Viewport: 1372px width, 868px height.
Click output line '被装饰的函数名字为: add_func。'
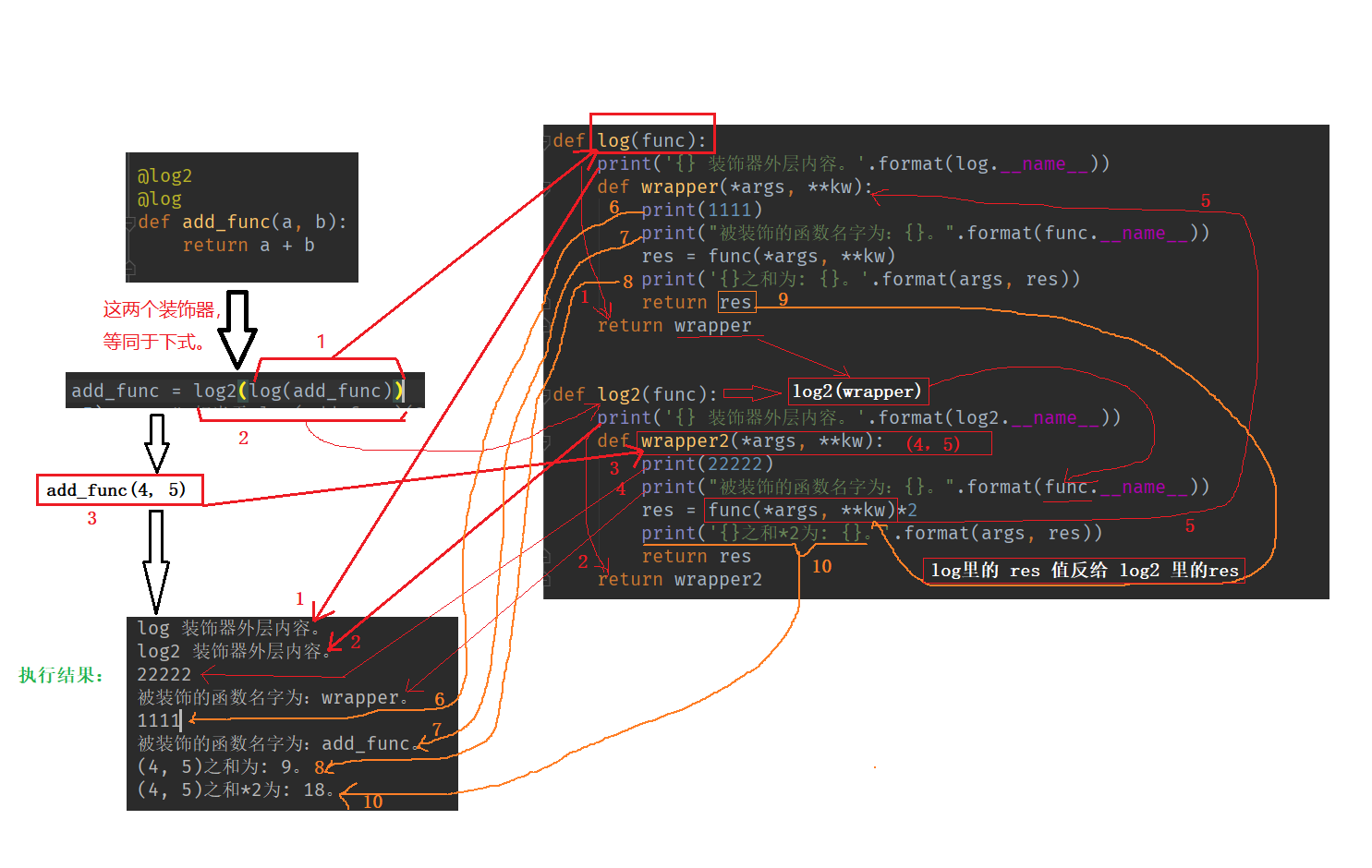click(x=278, y=743)
